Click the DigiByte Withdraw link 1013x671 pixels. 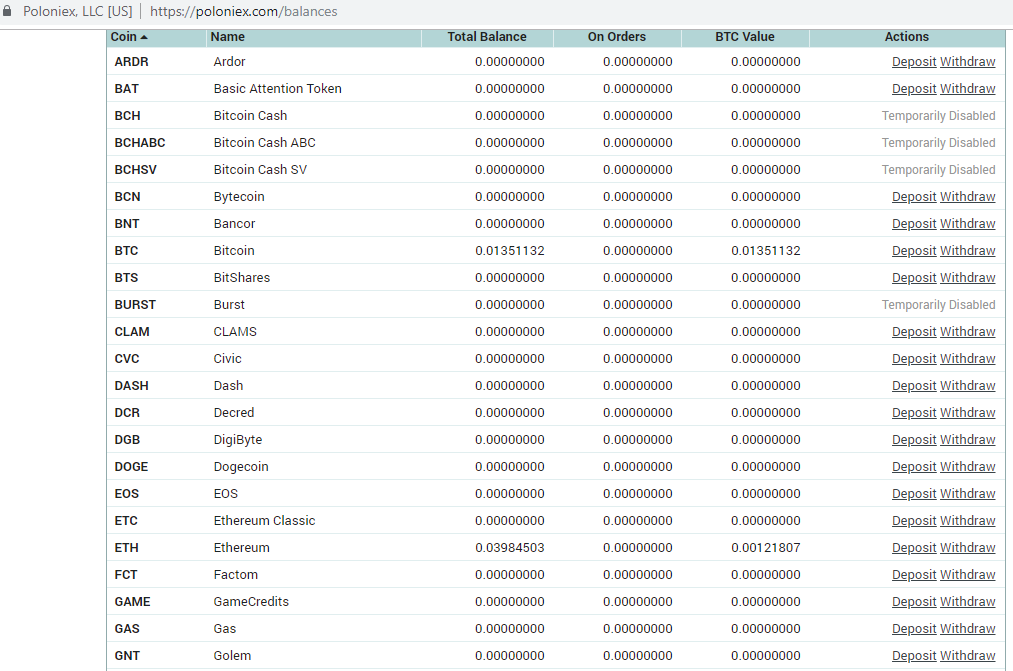(967, 440)
